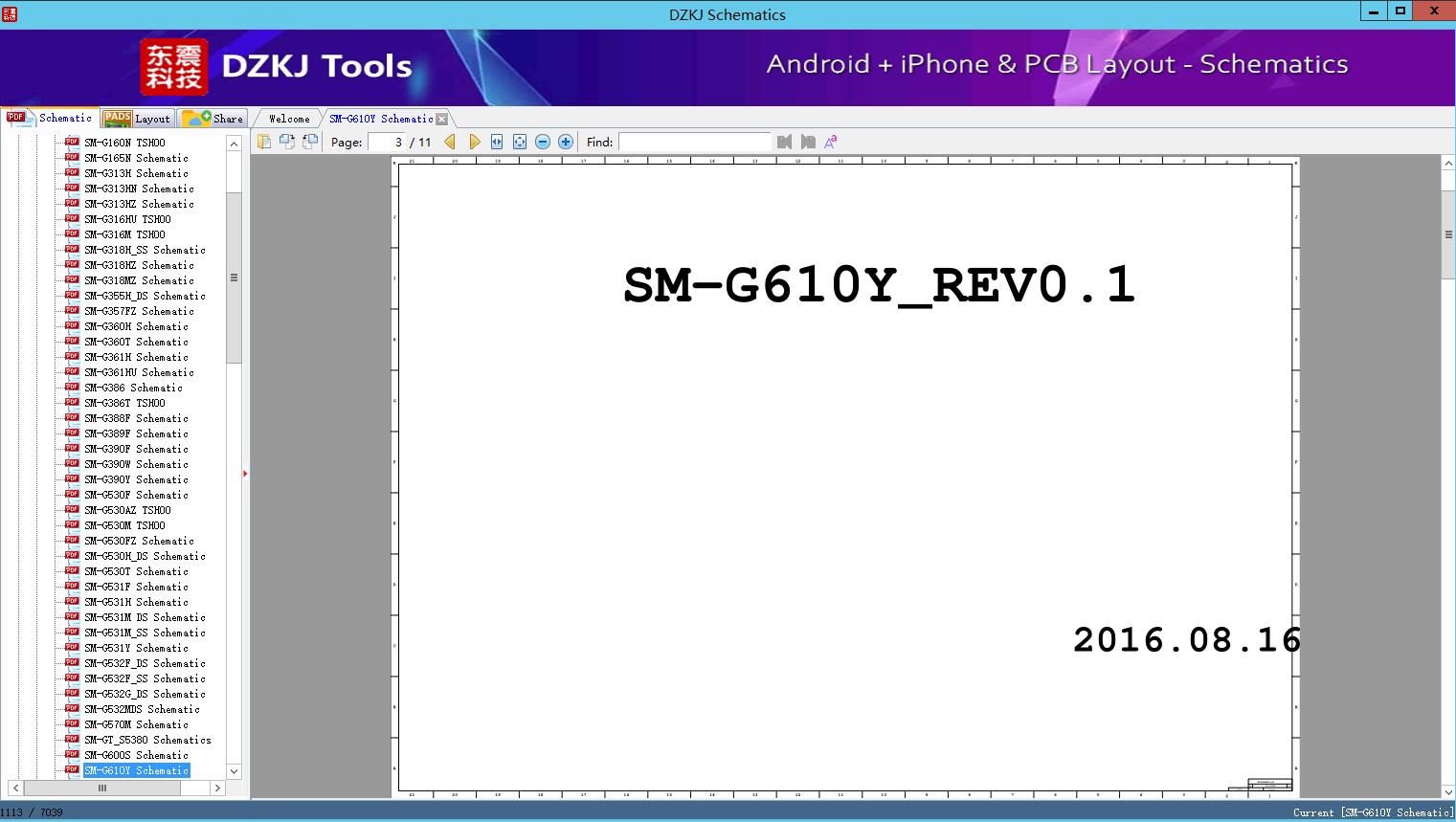Viewport: 1456px width, 822px height.
Task: Open SM-G160N TSHOO in the tree
Action: pos(124,143)
